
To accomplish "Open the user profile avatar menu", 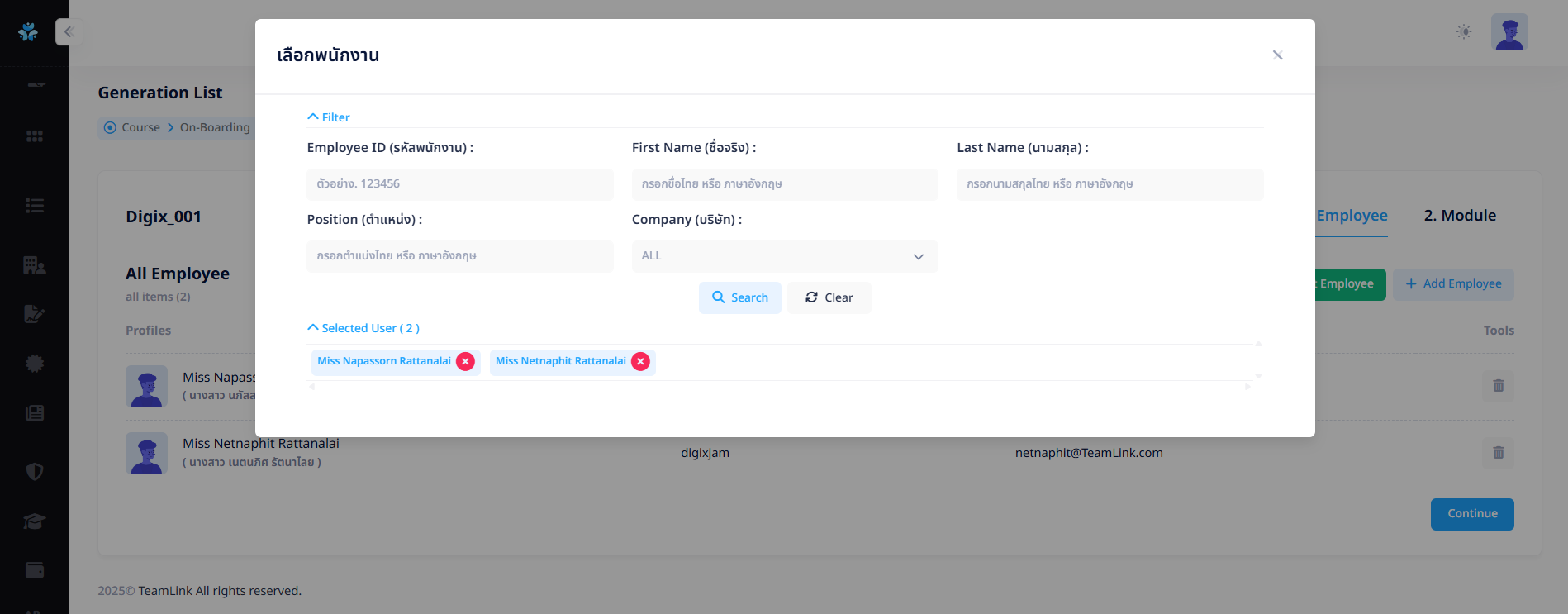I will [x=1509, y=32].
